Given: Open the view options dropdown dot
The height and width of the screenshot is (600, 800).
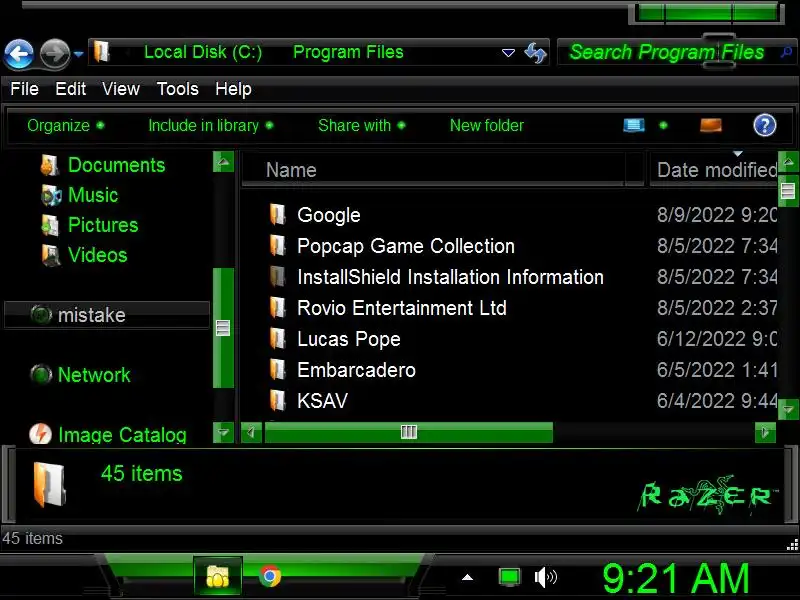Looking at the screenshot, I should pyautogui.click(x=663, y=125).
